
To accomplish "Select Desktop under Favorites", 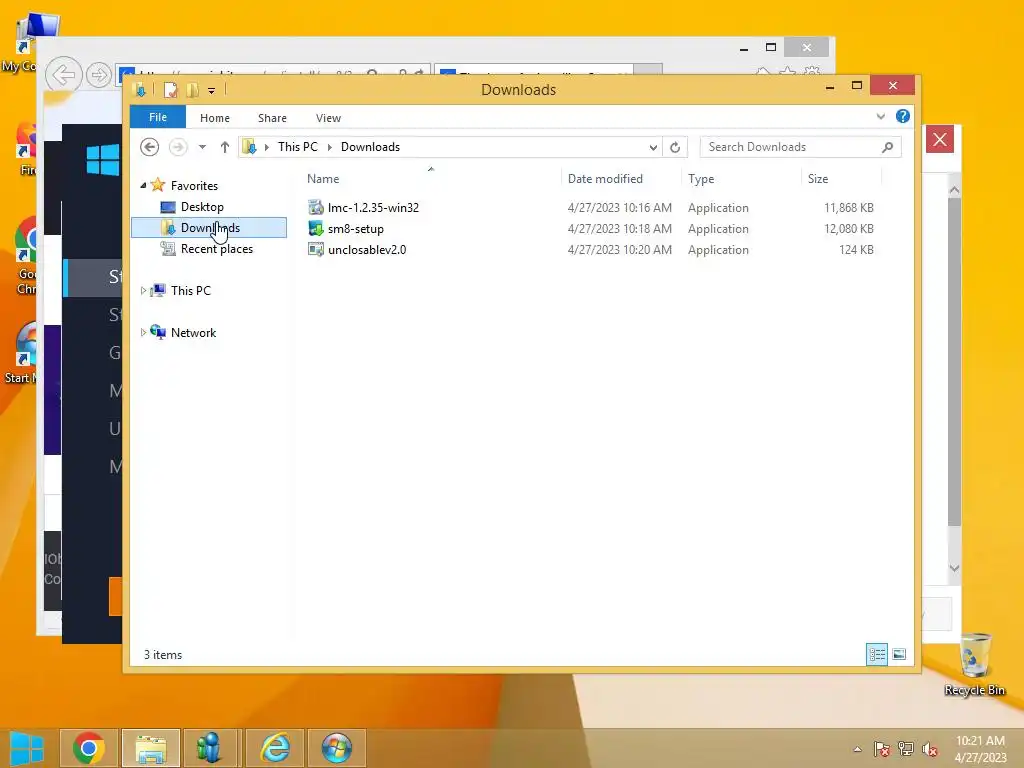I will [x=202, y=207].
